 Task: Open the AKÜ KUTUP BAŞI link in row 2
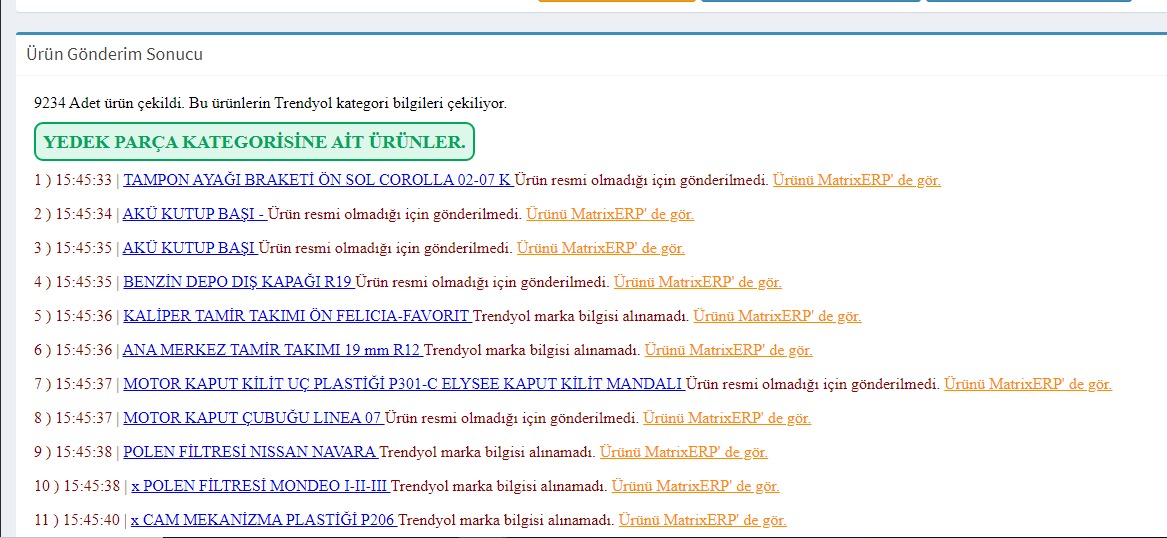[x=192, y=214]
